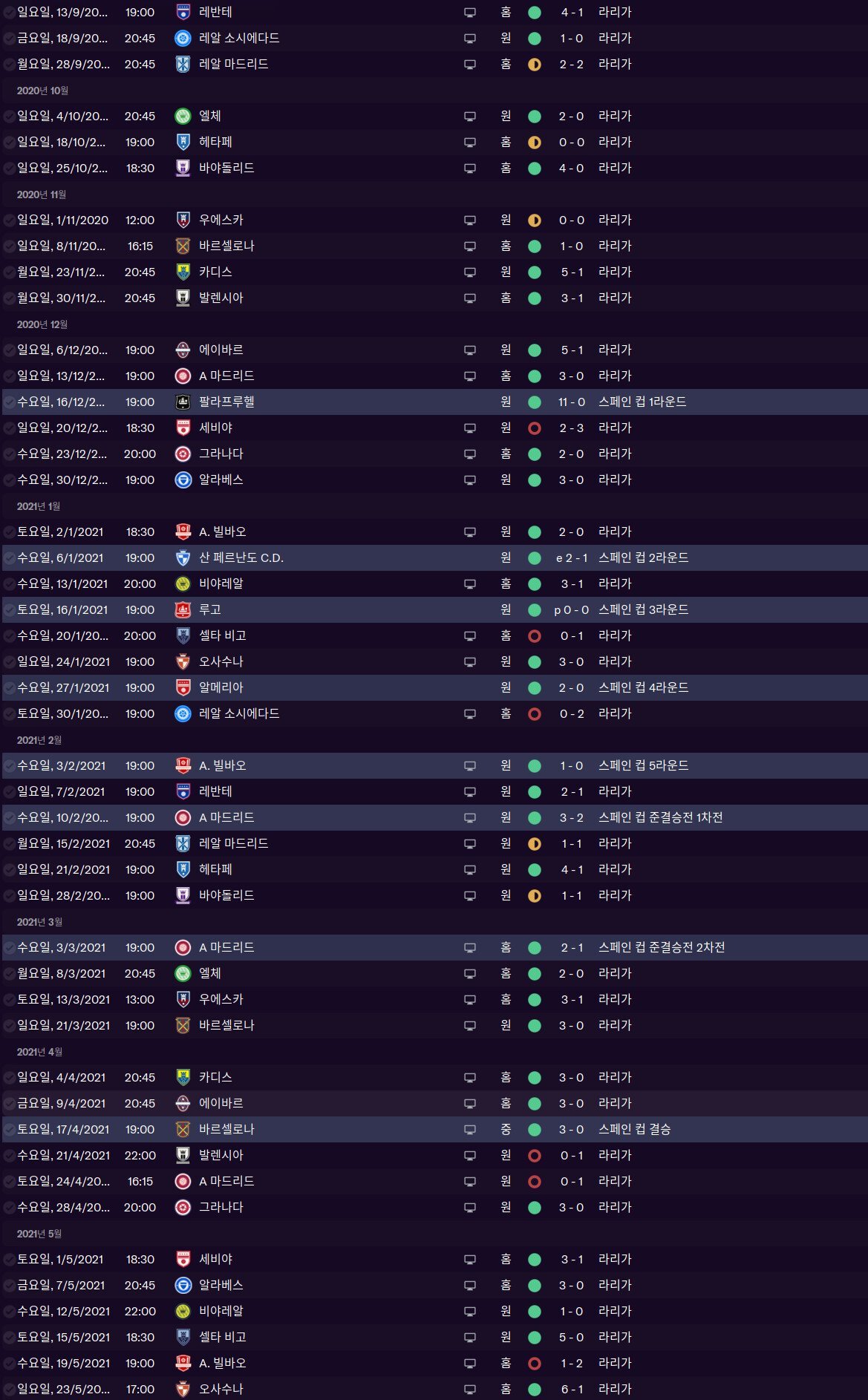Open the p 0 - 0 penalty shootout result
868x1400 pixels.
click(572, 610)
